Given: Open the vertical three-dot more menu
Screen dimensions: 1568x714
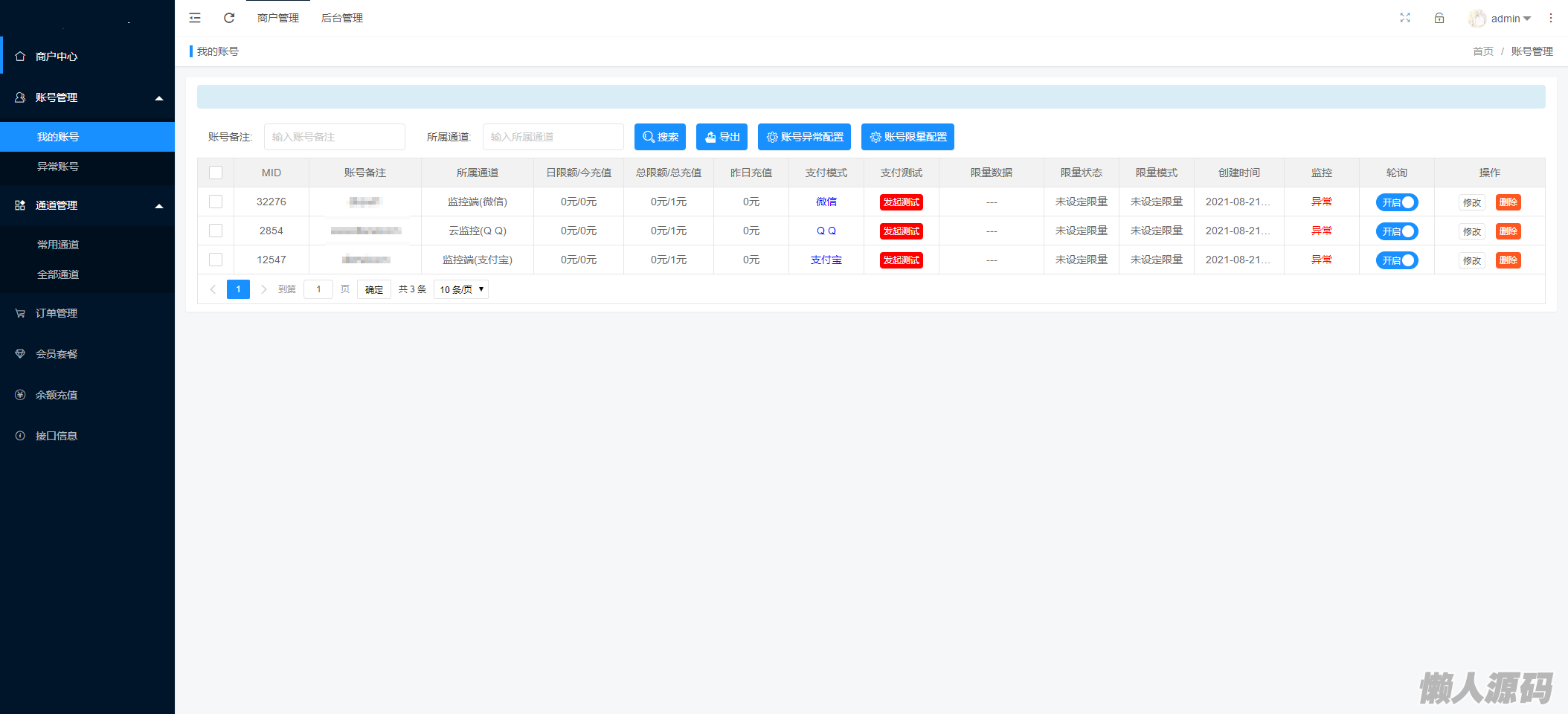Looking at the screenshot, I should tap(1550, 18).
